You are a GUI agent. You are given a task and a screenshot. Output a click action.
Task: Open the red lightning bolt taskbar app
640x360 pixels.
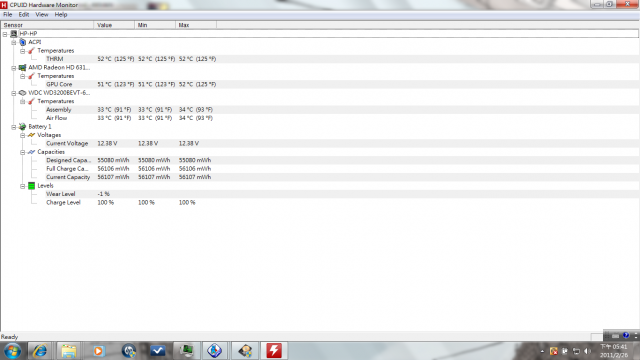pyautogui.click(x=274, y=351)
